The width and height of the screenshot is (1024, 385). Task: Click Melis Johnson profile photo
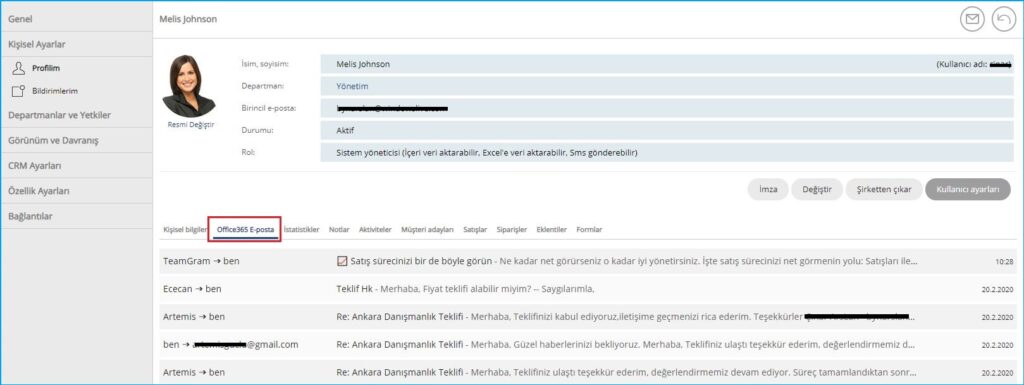point(188,86)
